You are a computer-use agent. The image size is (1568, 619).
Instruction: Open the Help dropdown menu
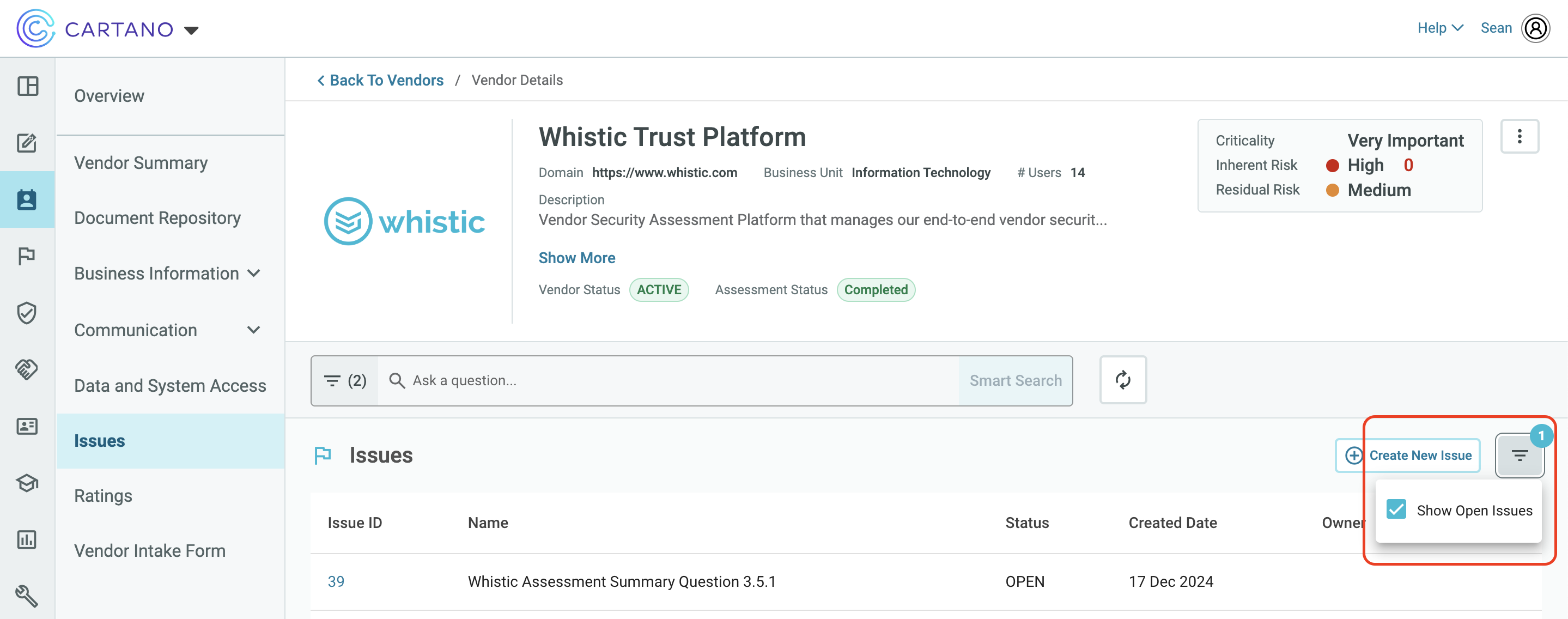pos(1439,28)
